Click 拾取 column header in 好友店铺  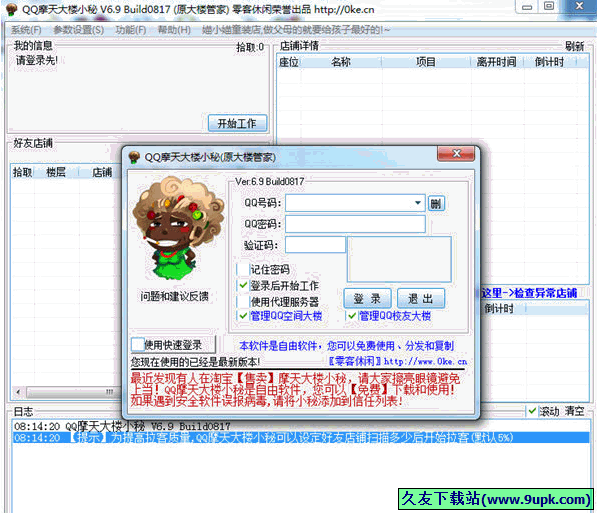point(22,172)
